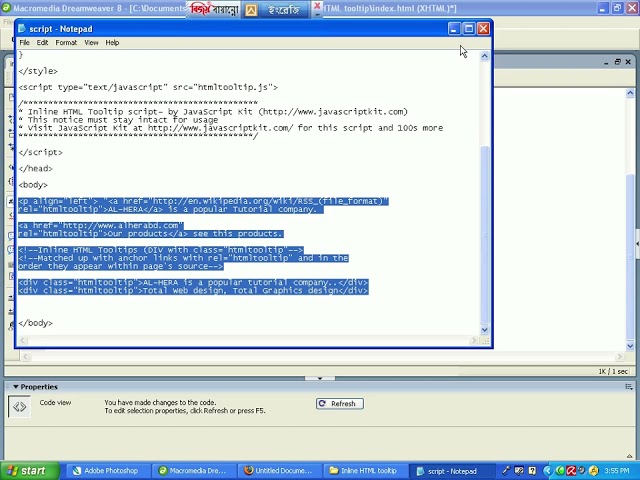
Task: Switch to Adobe Photoshop in taskbar
Action: (104, 470)
